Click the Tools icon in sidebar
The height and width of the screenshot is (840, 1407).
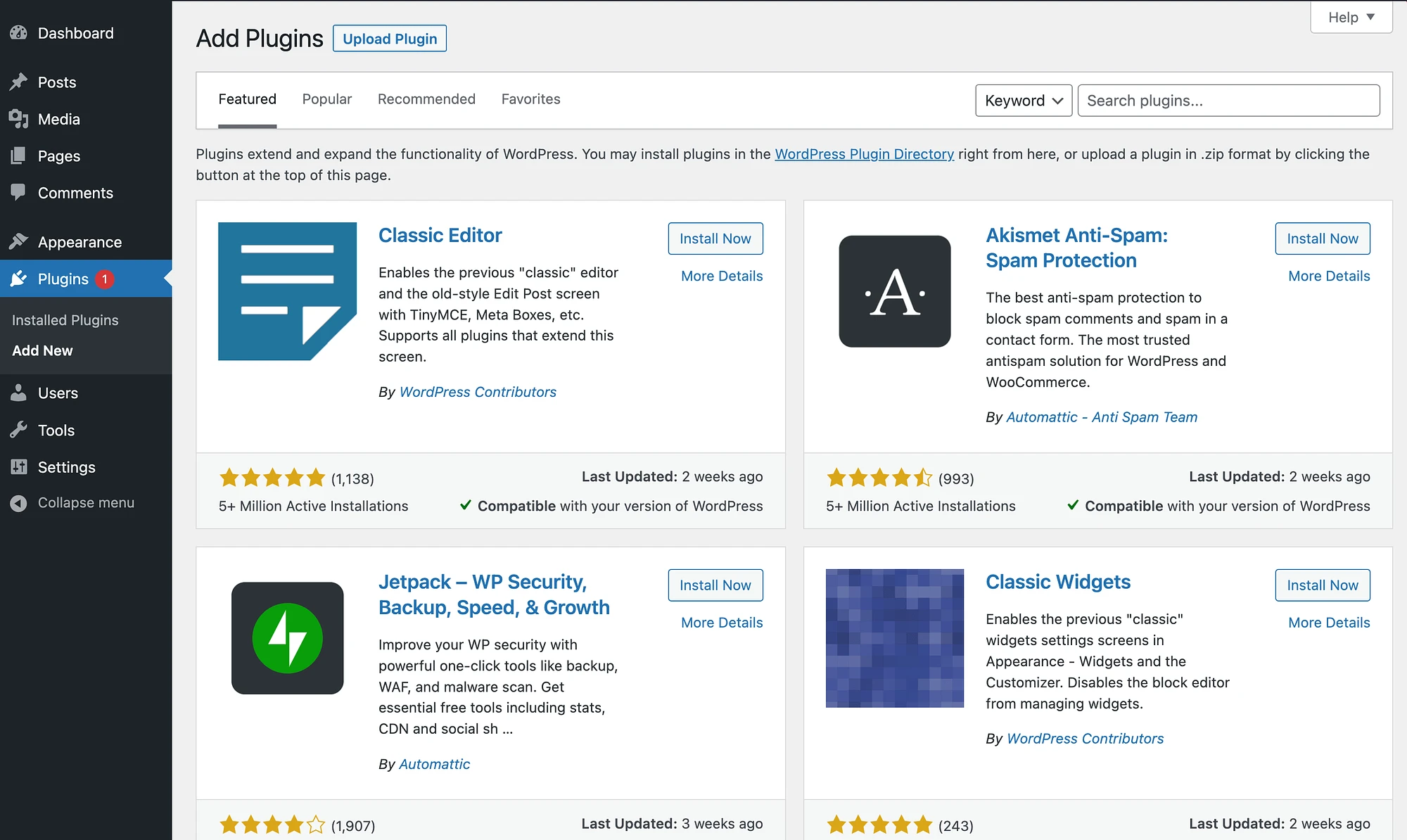pyautogui.click(x=20, y=429)
